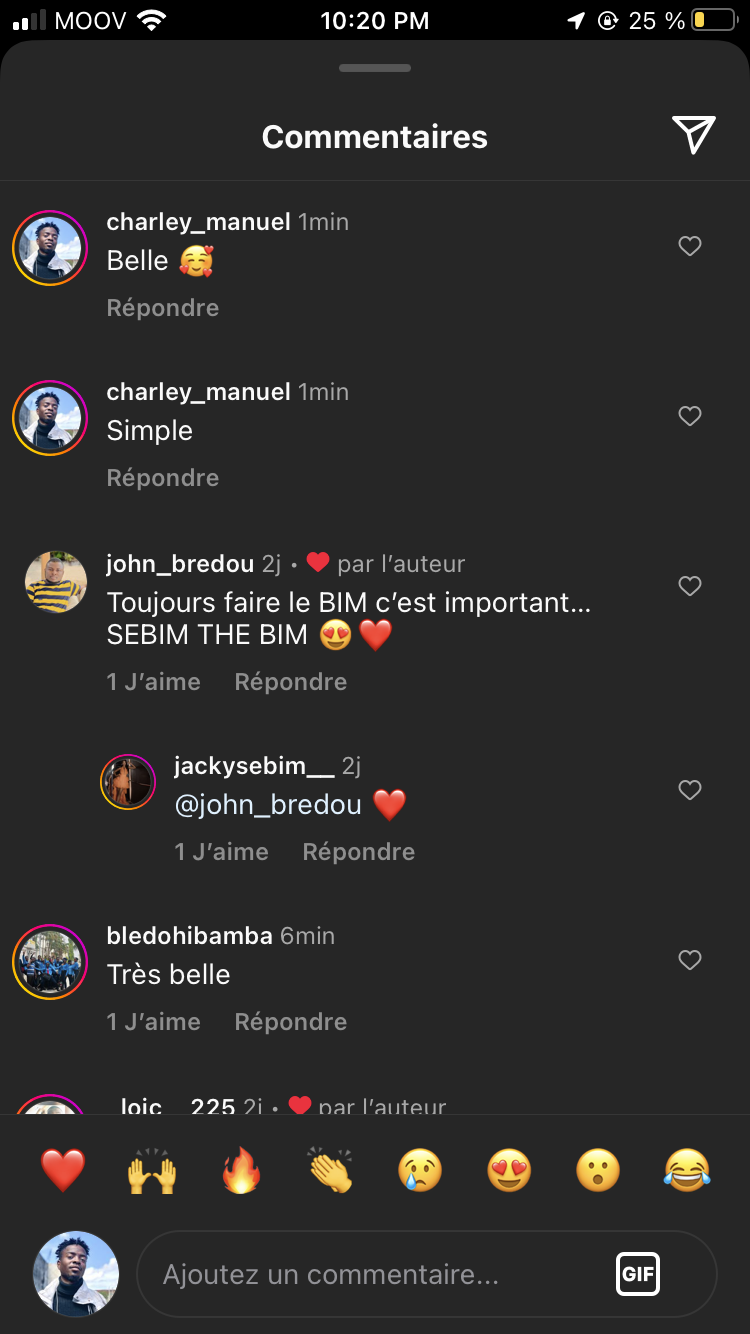This screenshot has height=1334, width=750.
Task: Tap the share paper plane icon
Action: [x=693, y=135]
